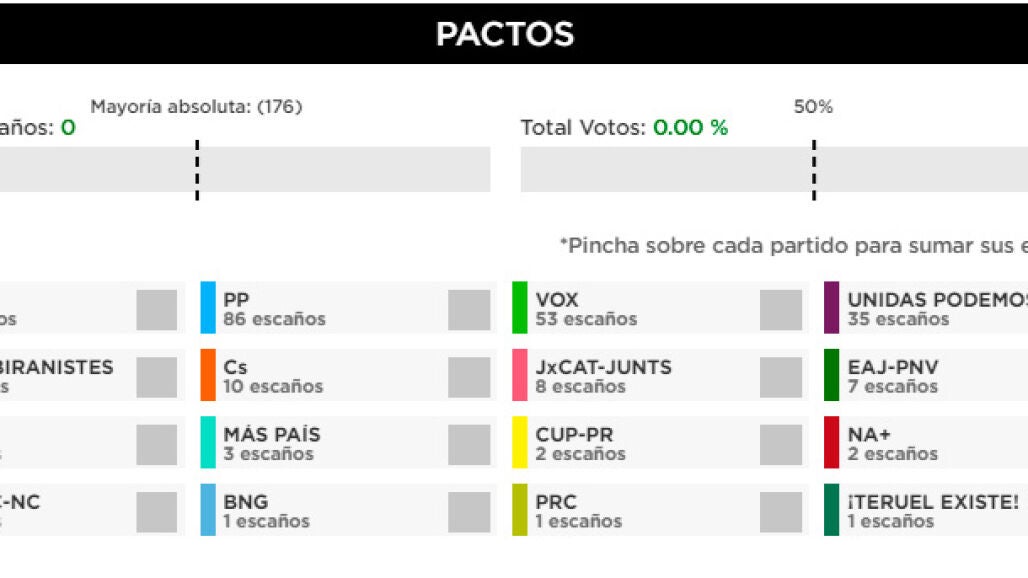Click the Total Votos percentage bar
1028x578 pixels.
coord(774,169)
